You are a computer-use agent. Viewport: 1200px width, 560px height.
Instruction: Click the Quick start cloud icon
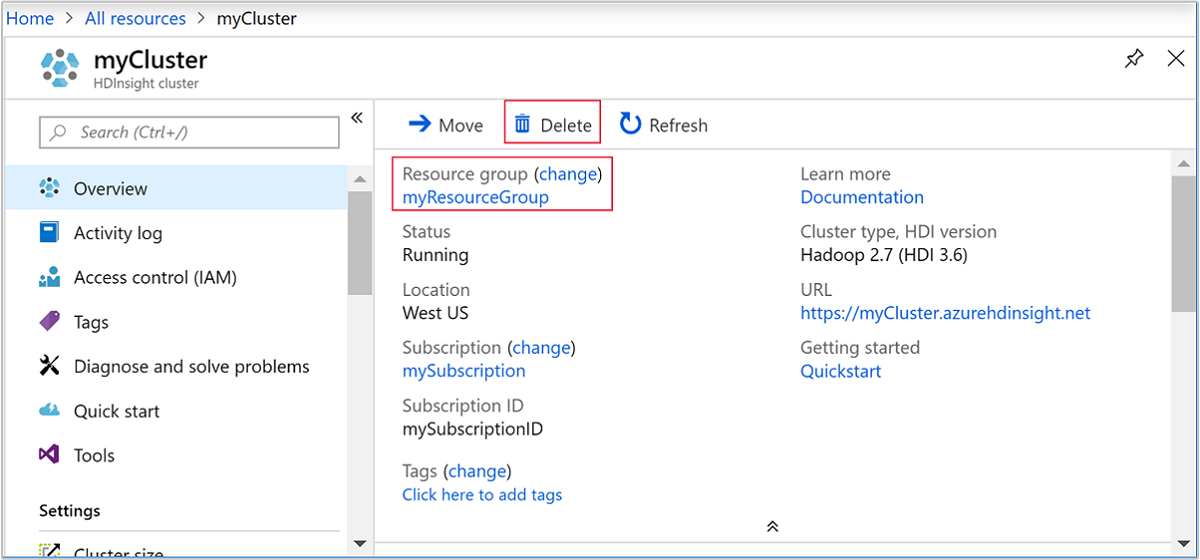(49, 411)
